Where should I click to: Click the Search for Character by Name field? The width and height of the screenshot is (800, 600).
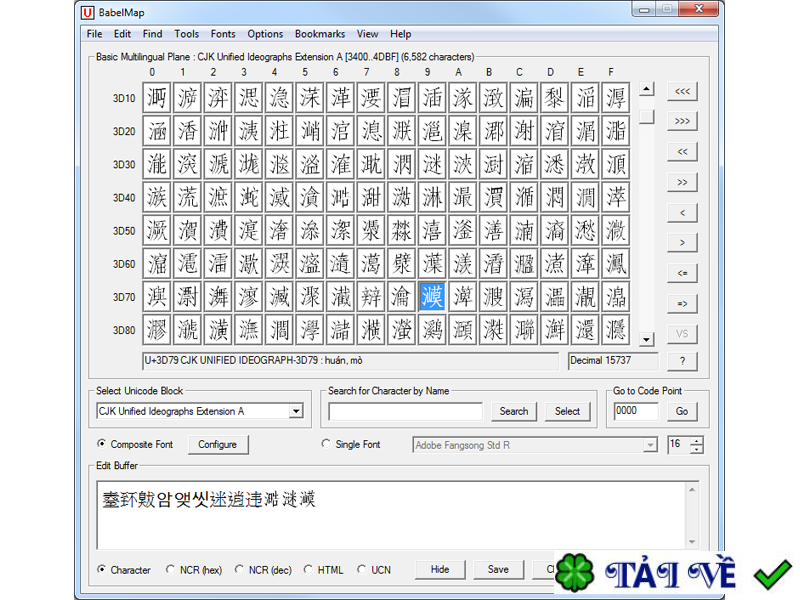(x=405, y=411)
